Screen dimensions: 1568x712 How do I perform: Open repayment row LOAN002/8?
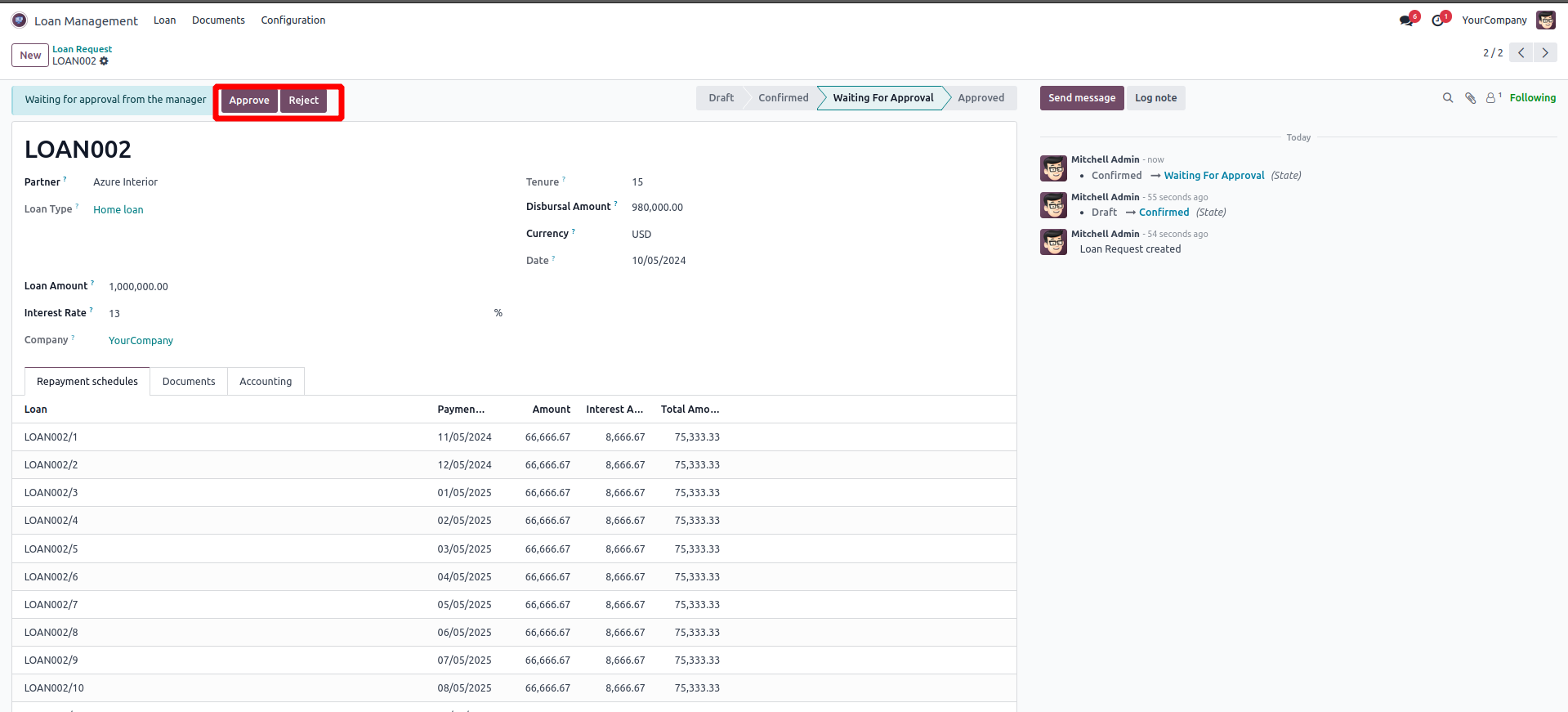[514, 633]
